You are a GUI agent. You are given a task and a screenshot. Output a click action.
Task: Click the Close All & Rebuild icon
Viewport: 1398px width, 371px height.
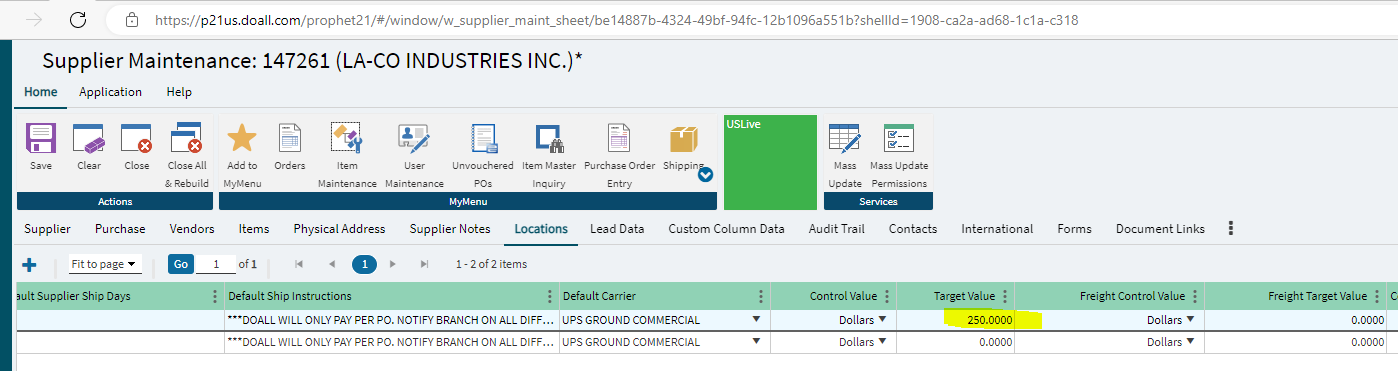tap(187, 138)
